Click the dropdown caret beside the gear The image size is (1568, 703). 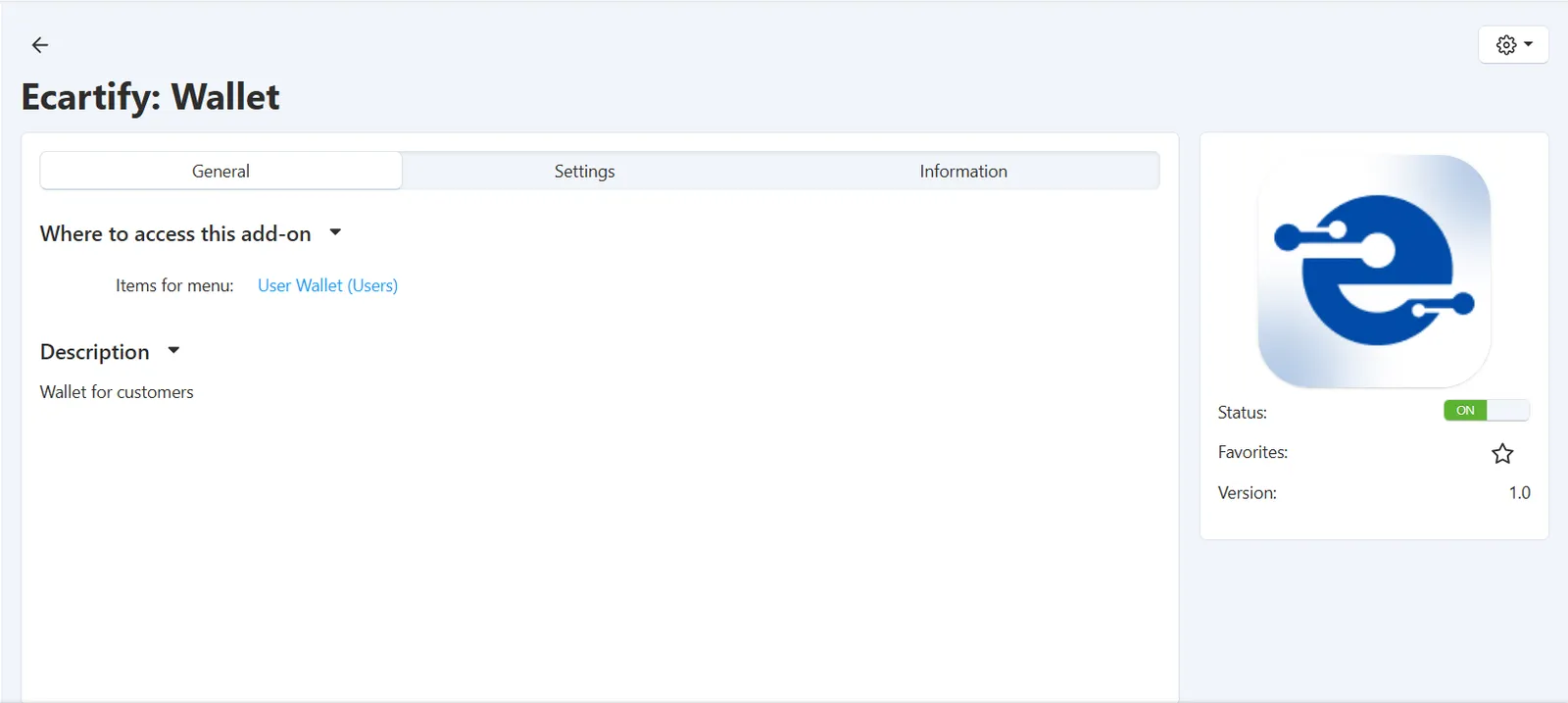1529,44
